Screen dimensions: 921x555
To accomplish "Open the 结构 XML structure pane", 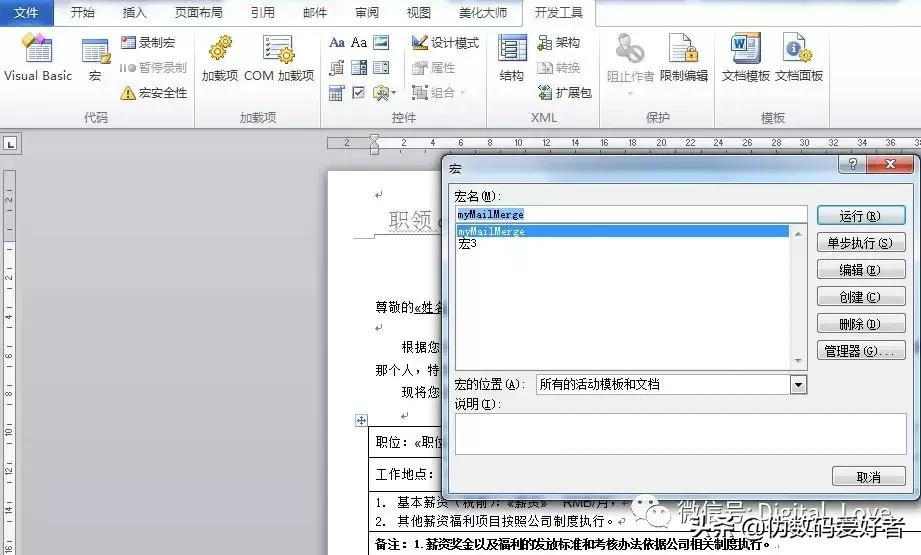I will pos(512,58).
